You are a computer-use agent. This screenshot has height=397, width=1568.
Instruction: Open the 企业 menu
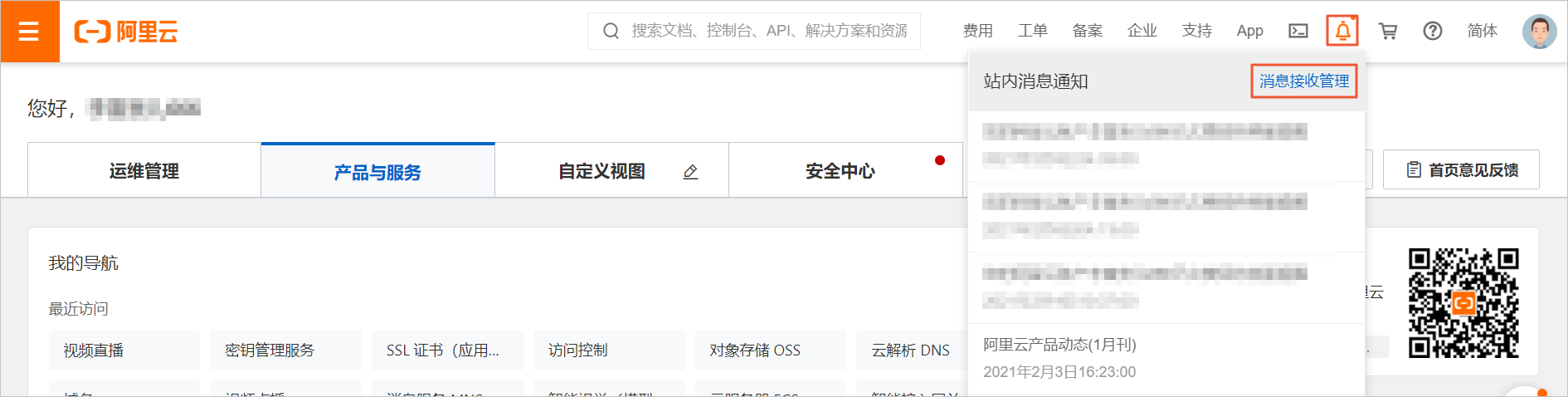tap(1142, 31)
